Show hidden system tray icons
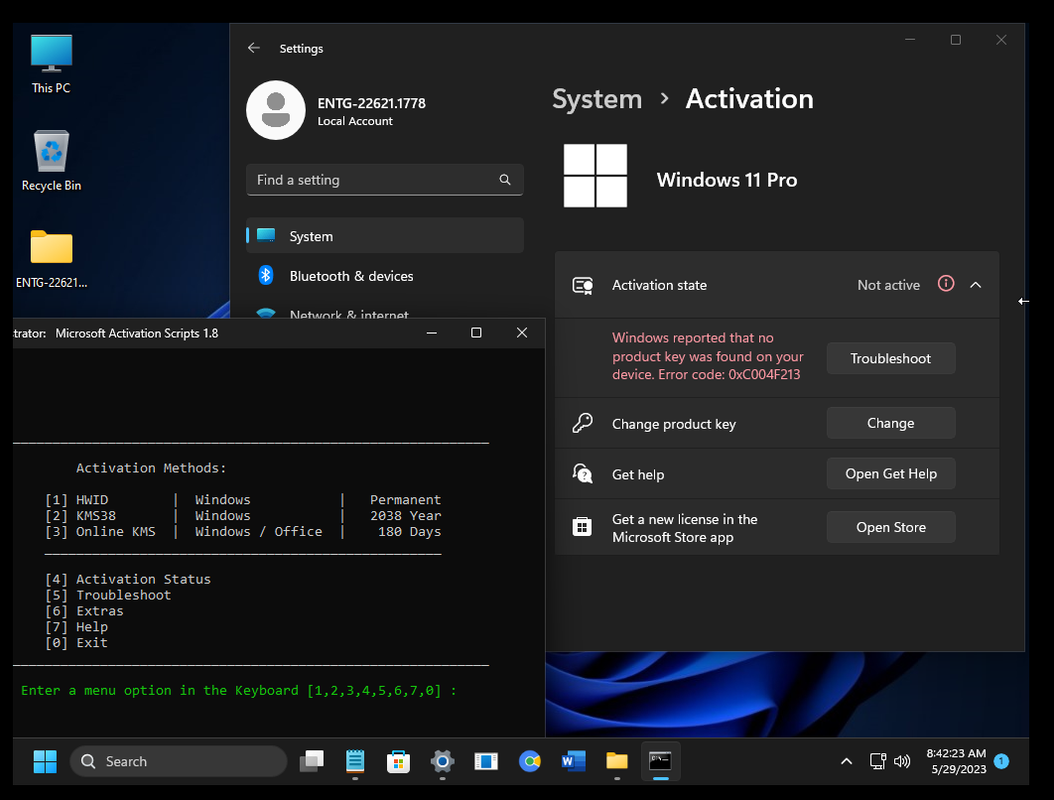The width and height of the screenshot is (1054, 800). 846,761
